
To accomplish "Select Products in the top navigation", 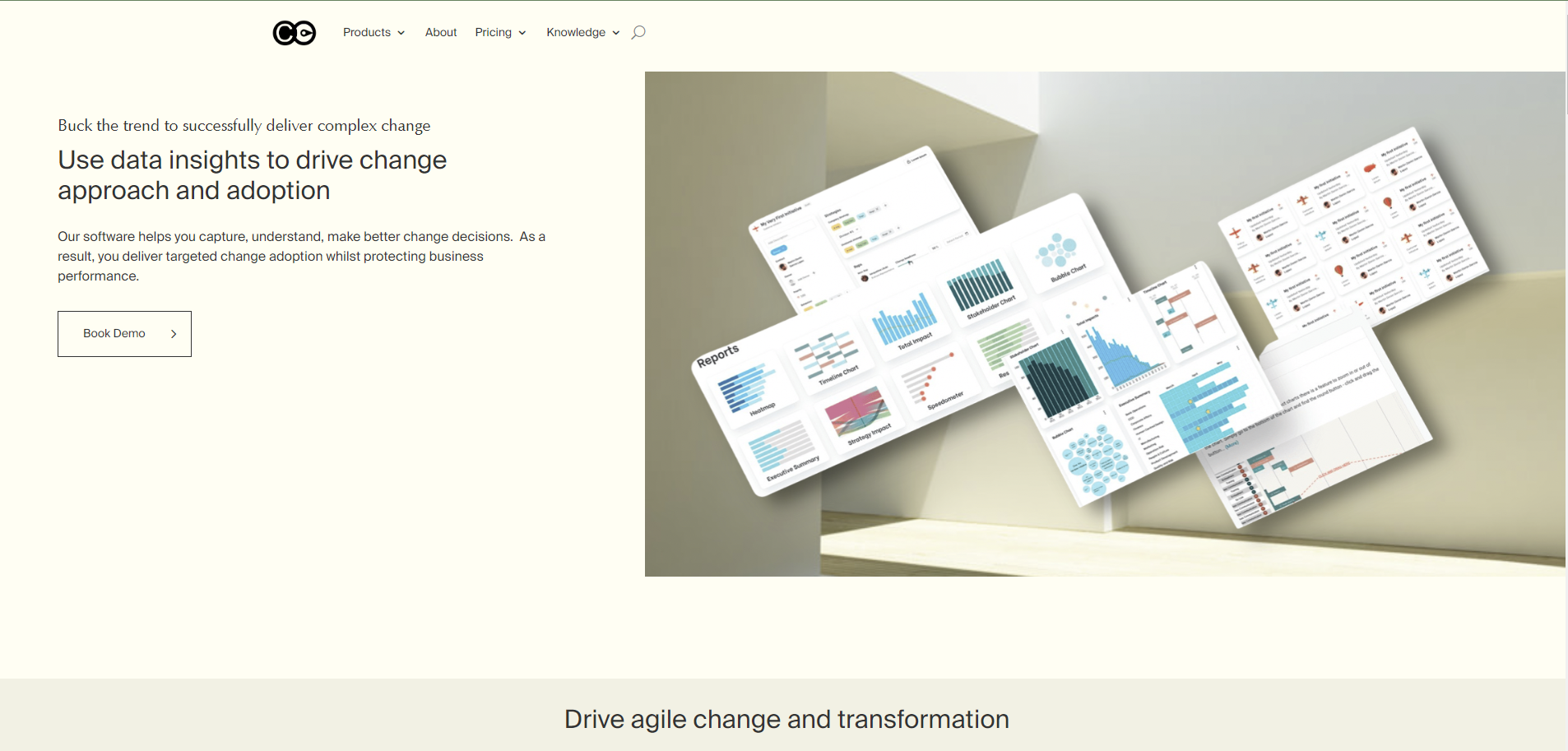I will pos(367,32).
